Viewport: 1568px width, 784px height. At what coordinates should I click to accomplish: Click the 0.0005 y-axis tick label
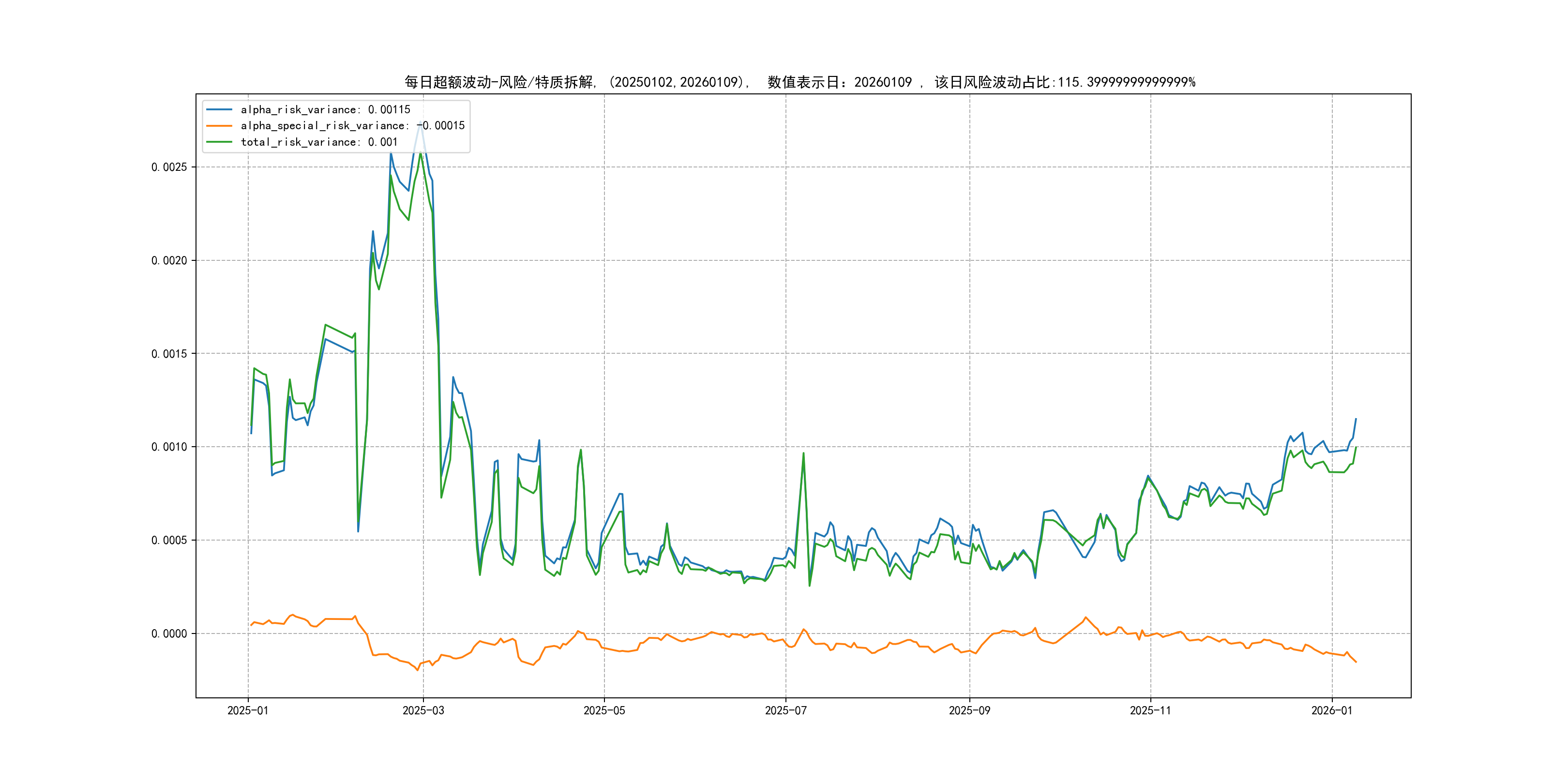point(169,541)
